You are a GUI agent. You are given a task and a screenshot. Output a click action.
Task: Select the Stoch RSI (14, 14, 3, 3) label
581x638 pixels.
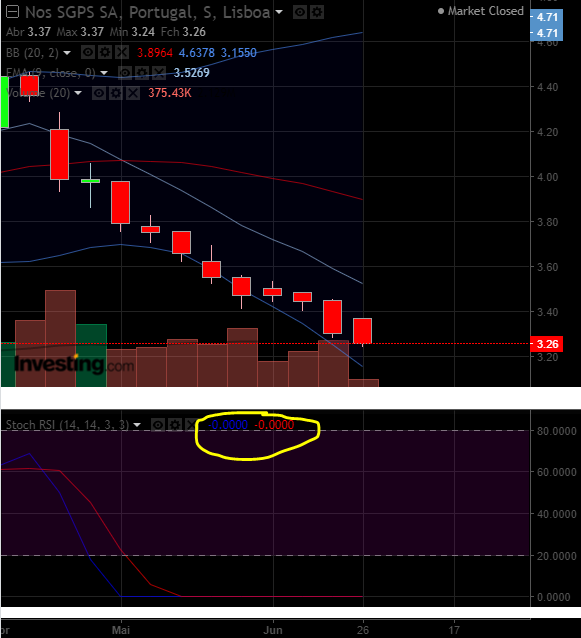click(67, 425)
